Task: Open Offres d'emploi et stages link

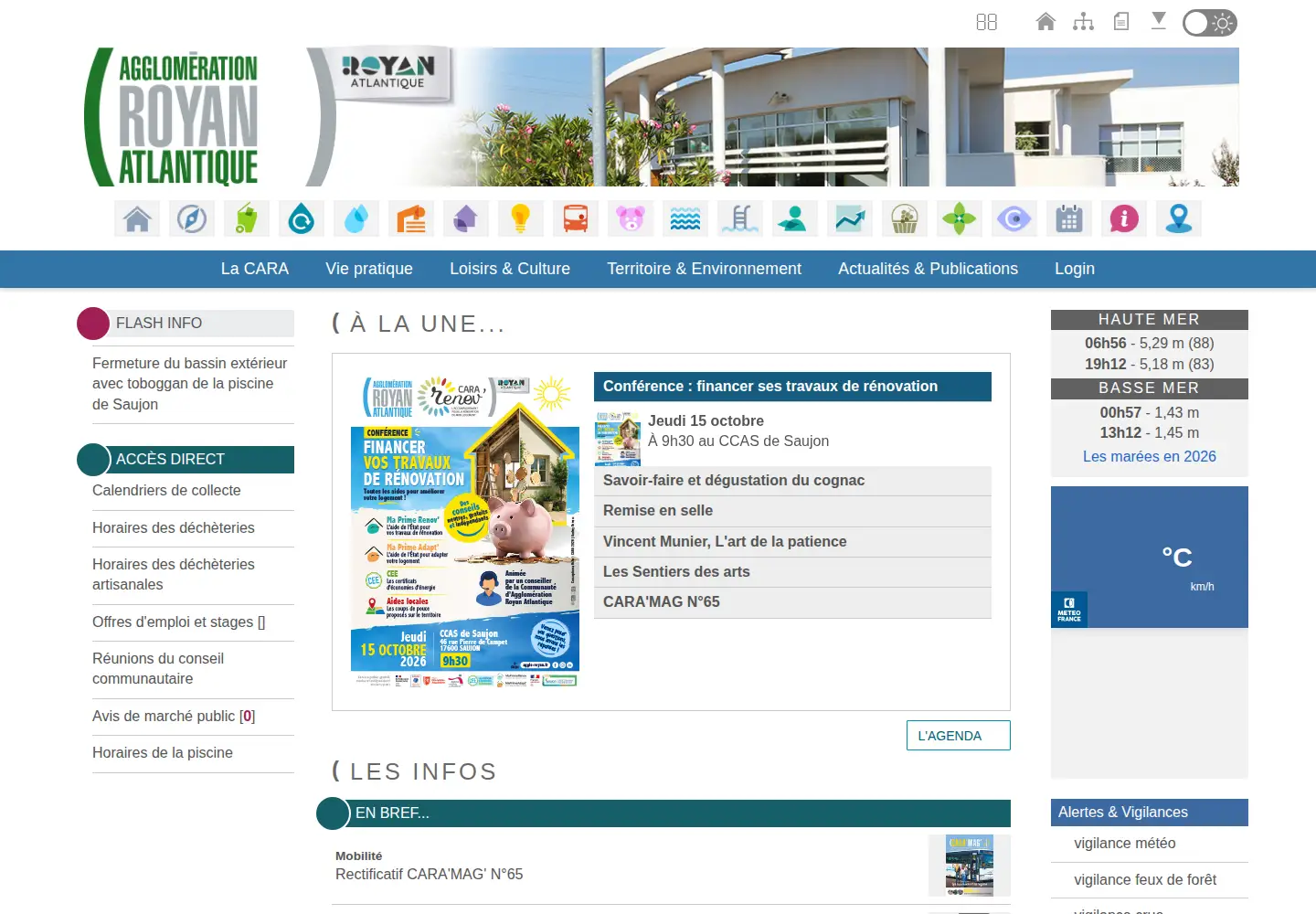Action: click(x=179, y=622)
